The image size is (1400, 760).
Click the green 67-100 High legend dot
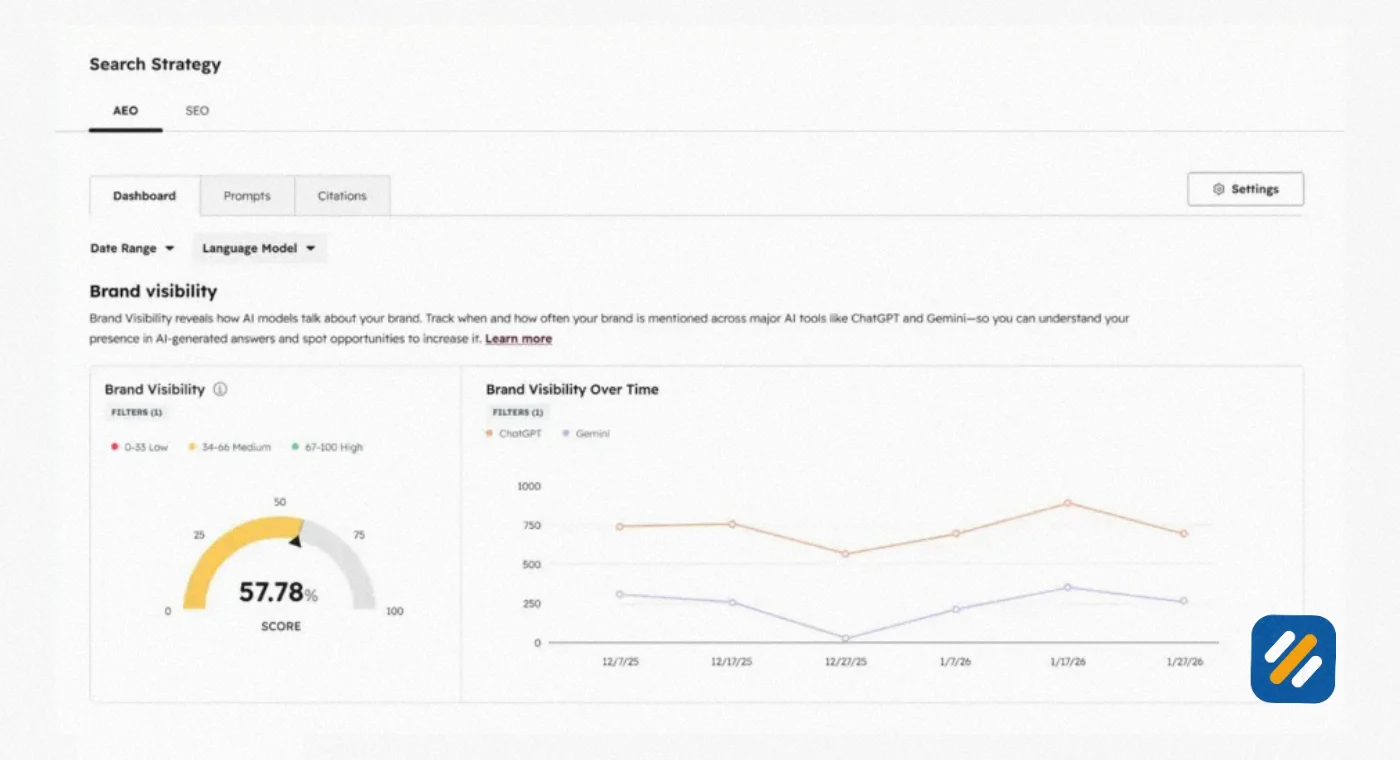coord(296,447)
